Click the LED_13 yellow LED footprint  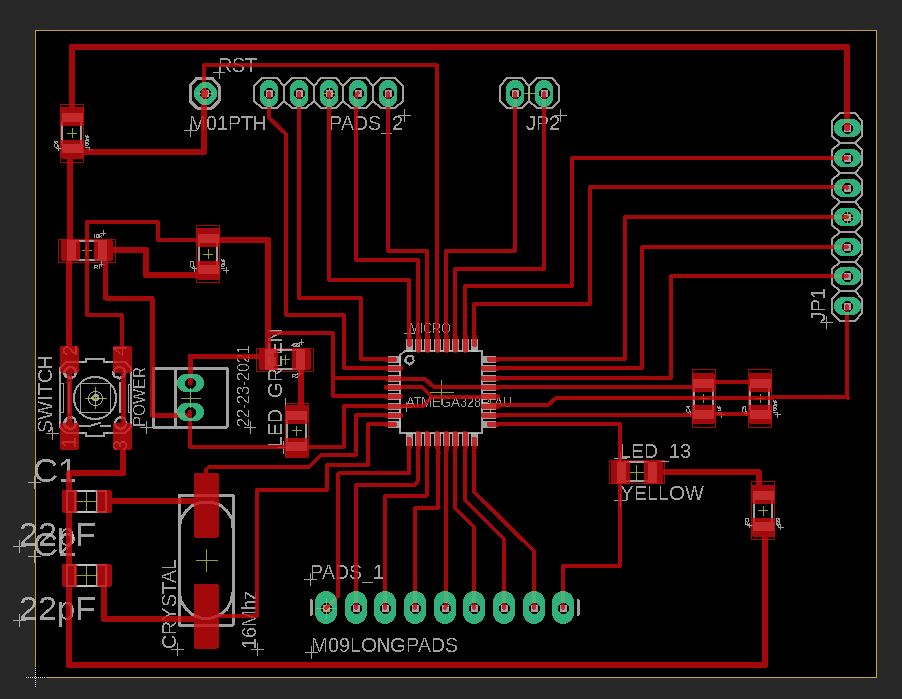[636, 472]
